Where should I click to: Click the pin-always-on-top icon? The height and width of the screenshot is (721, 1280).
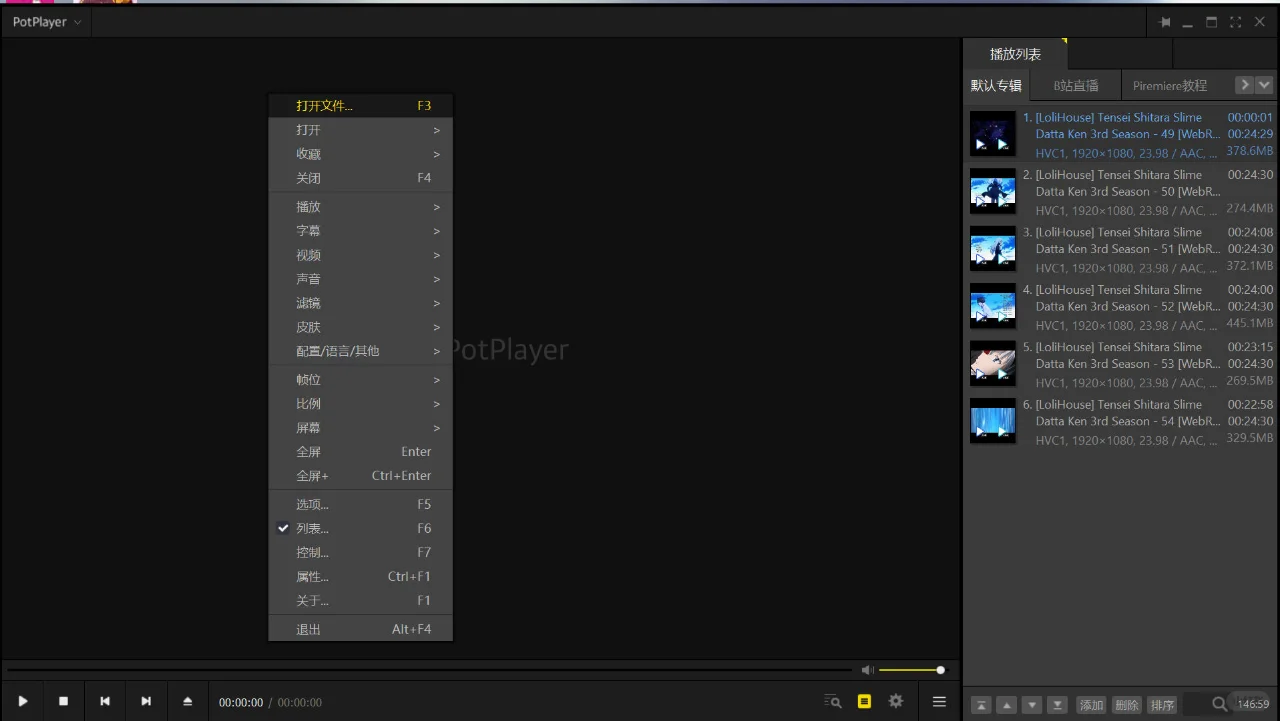point(1164,21)
